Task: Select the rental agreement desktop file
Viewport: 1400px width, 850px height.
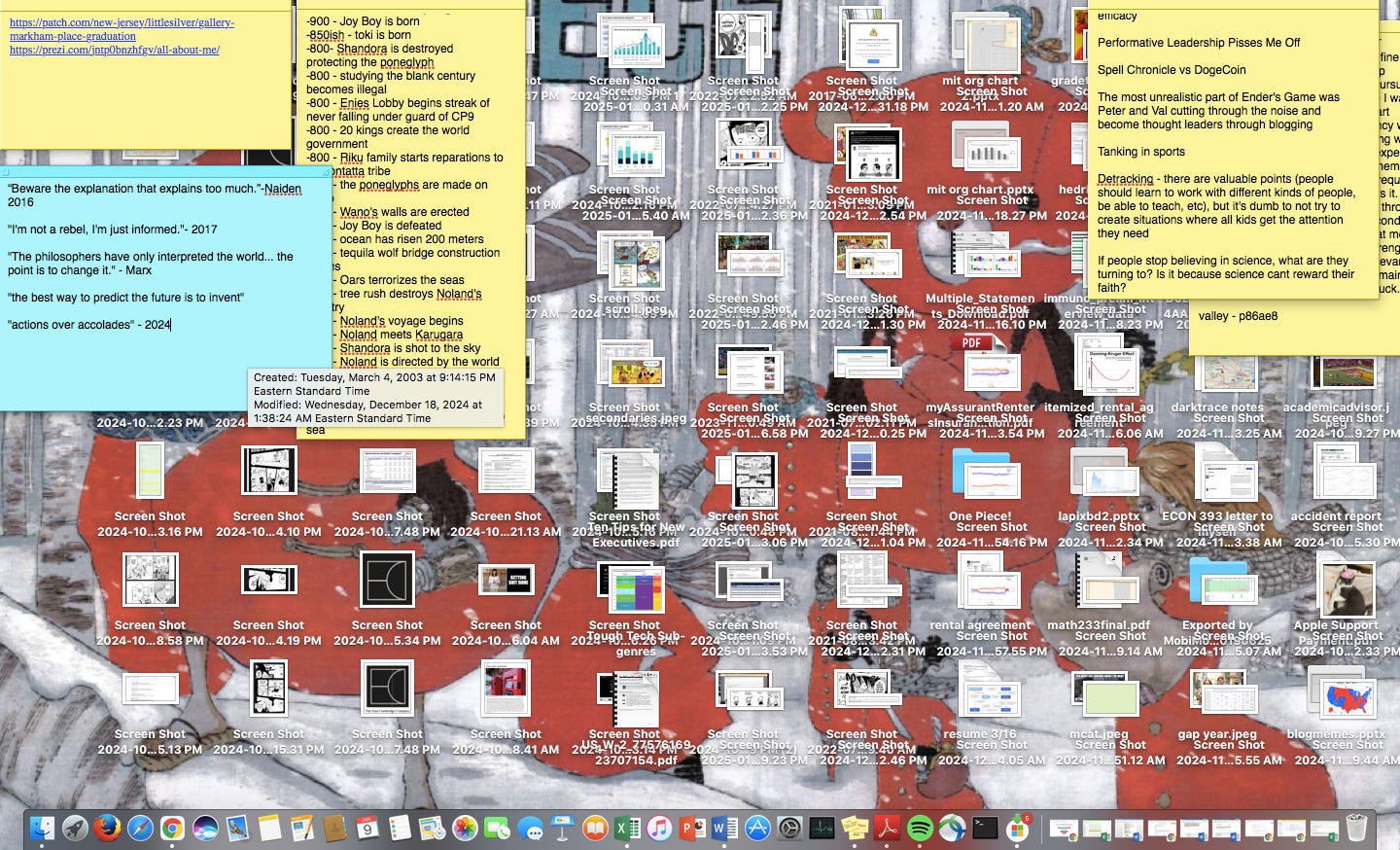Action: coord(980,593)
